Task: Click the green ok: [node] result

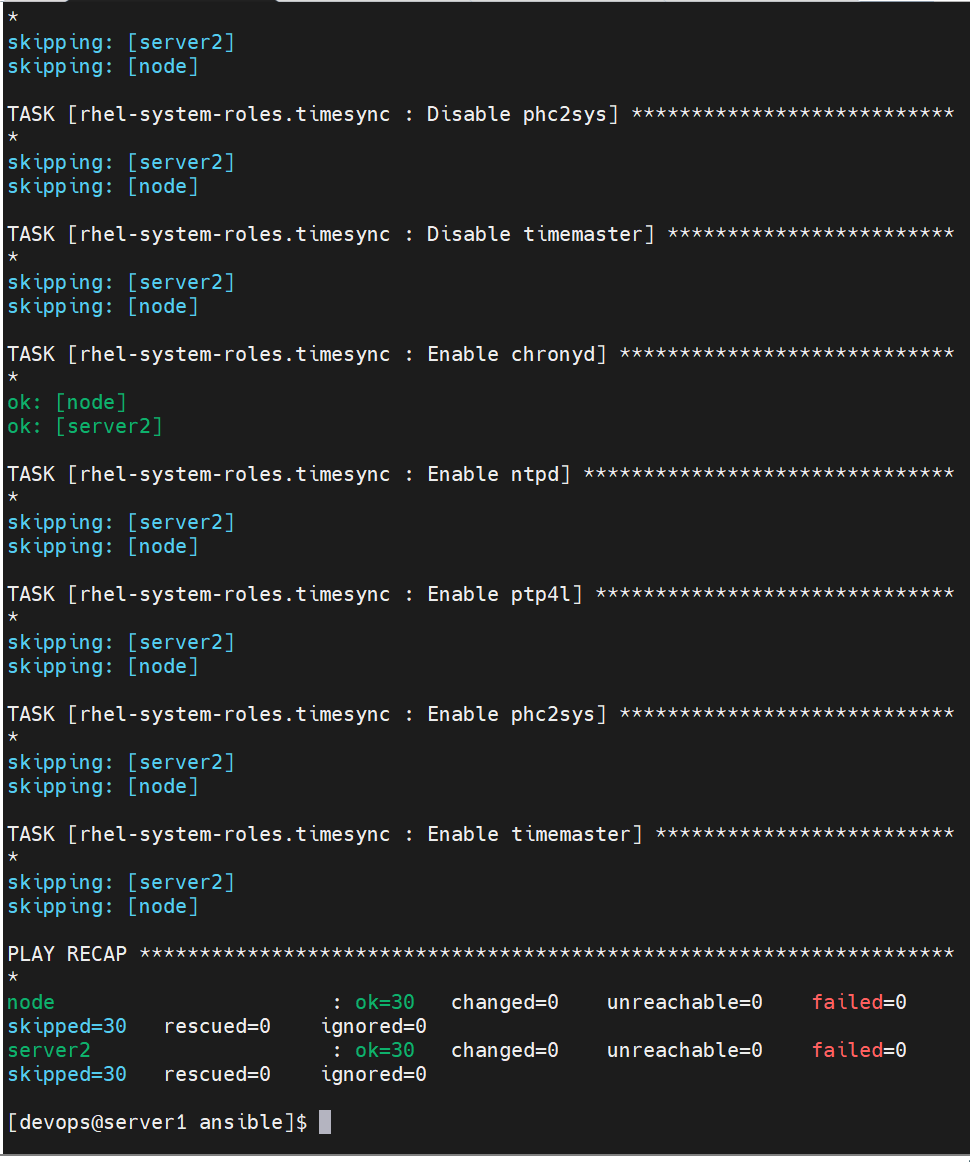Action: (67, 402)
